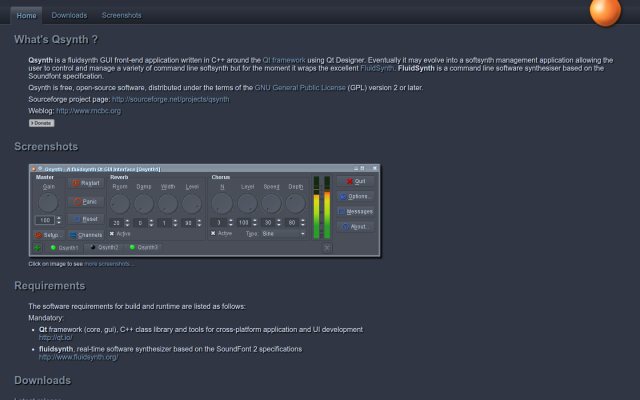640x400 pixels.
Task: Click the Reverb Level knob
Action: 192,204
